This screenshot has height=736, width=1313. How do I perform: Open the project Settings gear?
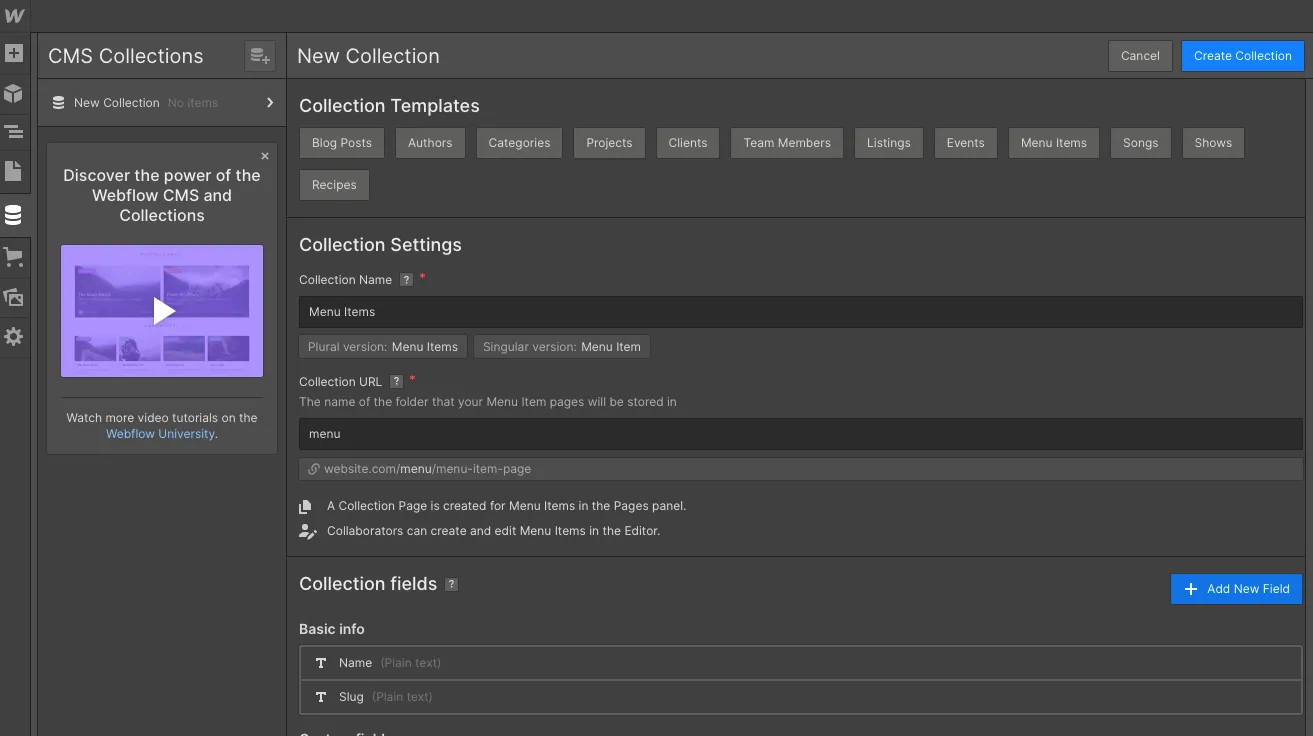14,337
